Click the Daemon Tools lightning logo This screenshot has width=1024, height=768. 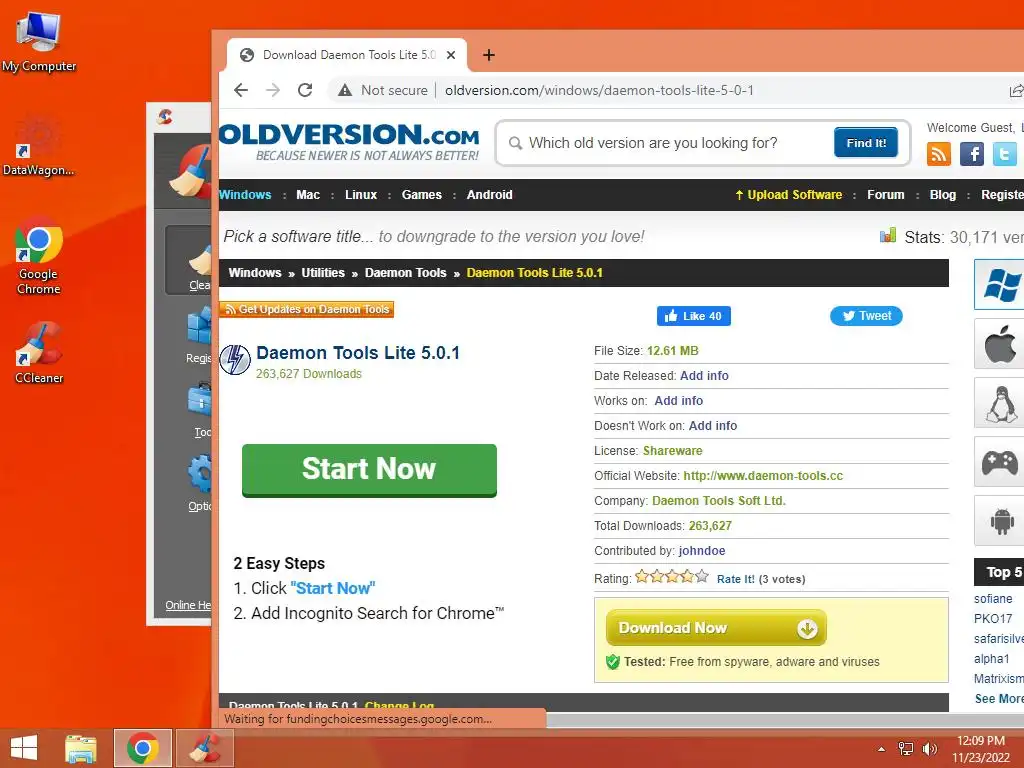[235, 360]
